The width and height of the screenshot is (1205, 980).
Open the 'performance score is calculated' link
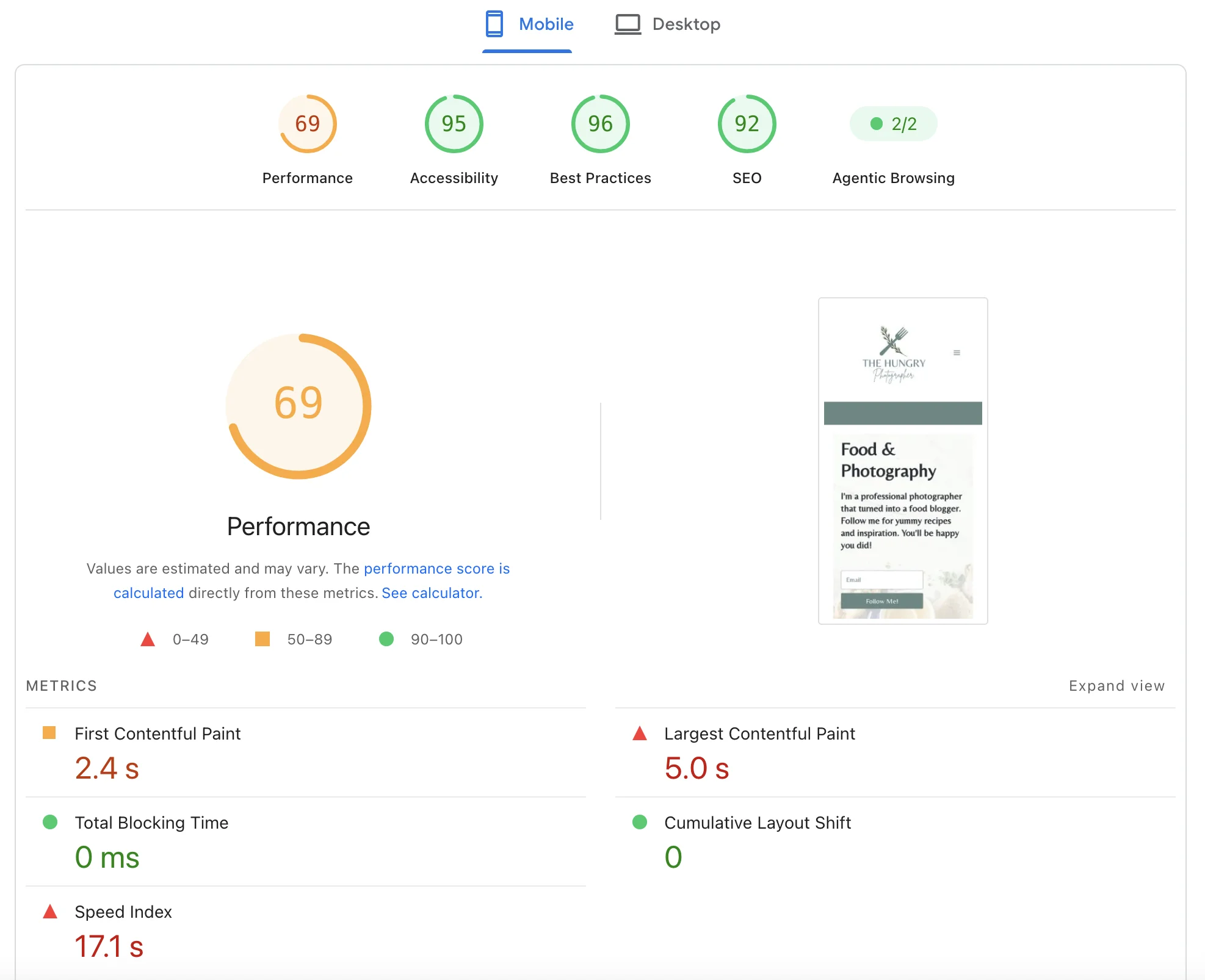[x=436, y=569]
